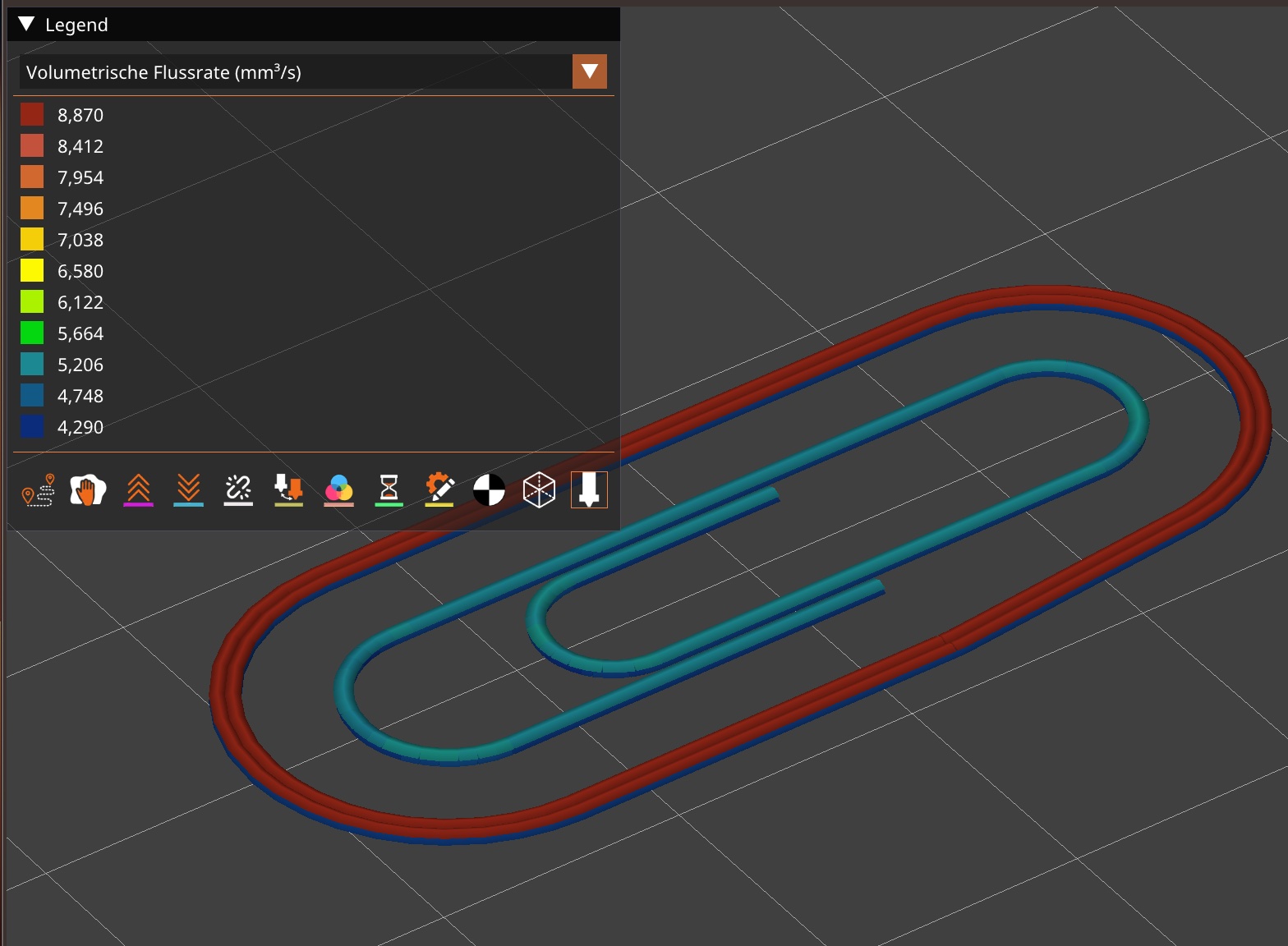Screen dimensions: 1288x946
Task: Click the yellow 6,580 swatch
Action: [32, 270]
